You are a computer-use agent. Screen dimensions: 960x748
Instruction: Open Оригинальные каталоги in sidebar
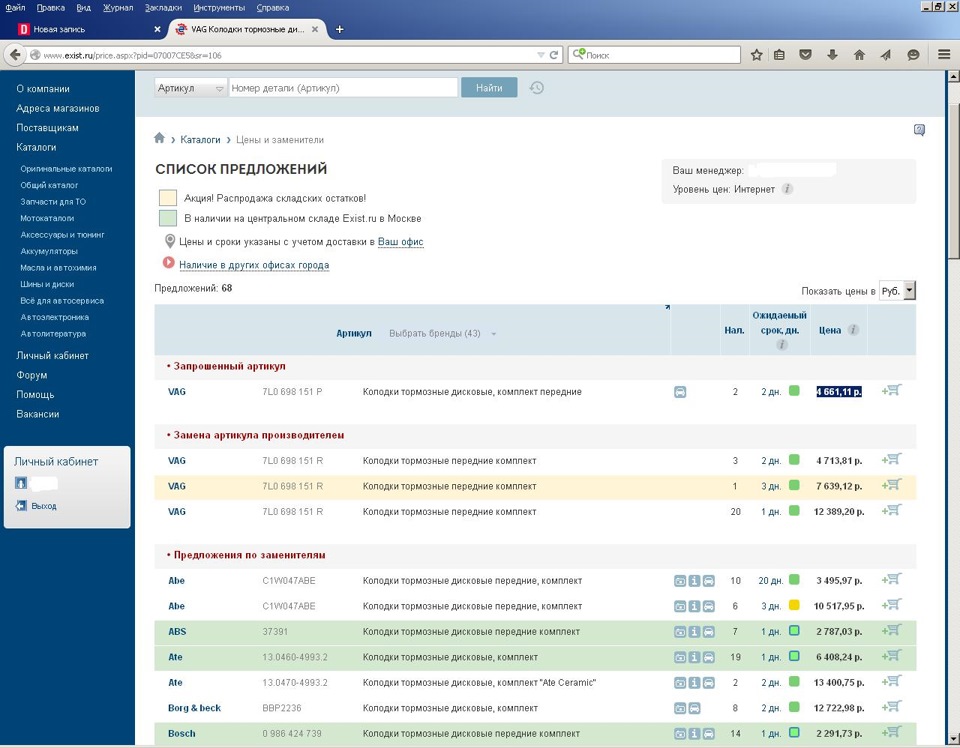click(66, 168)
